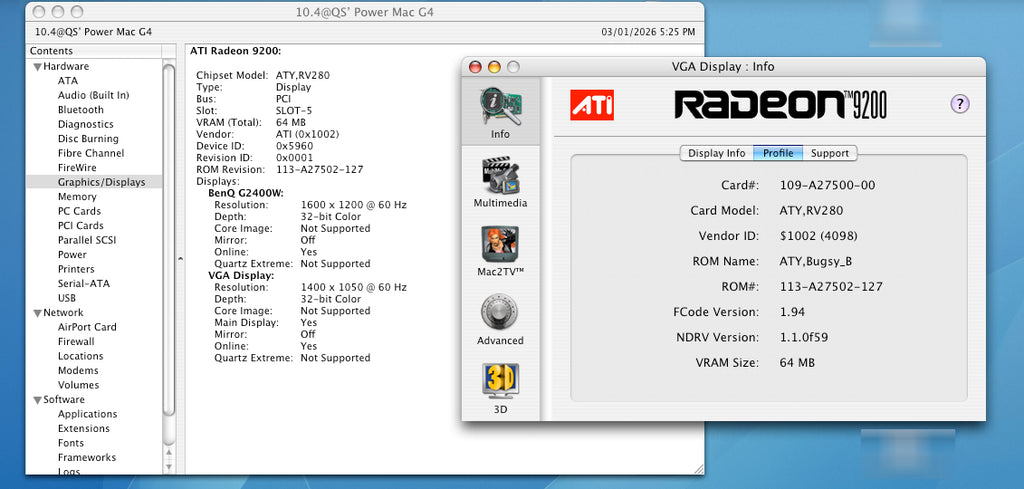
Task: Click the VGA Display heading in Profiler
Action: [241, 276]
